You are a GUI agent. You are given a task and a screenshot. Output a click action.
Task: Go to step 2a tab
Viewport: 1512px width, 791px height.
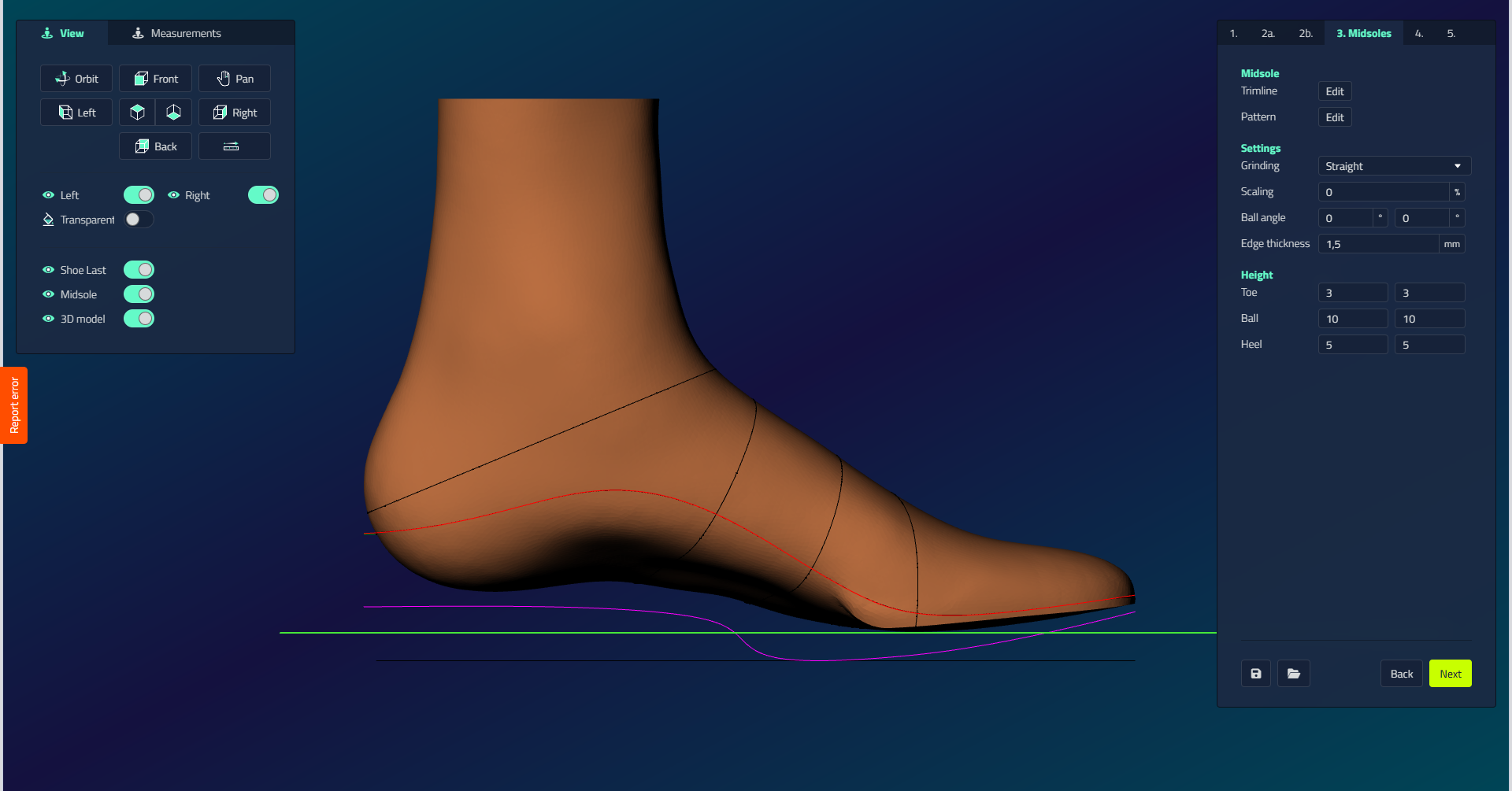1268,33
